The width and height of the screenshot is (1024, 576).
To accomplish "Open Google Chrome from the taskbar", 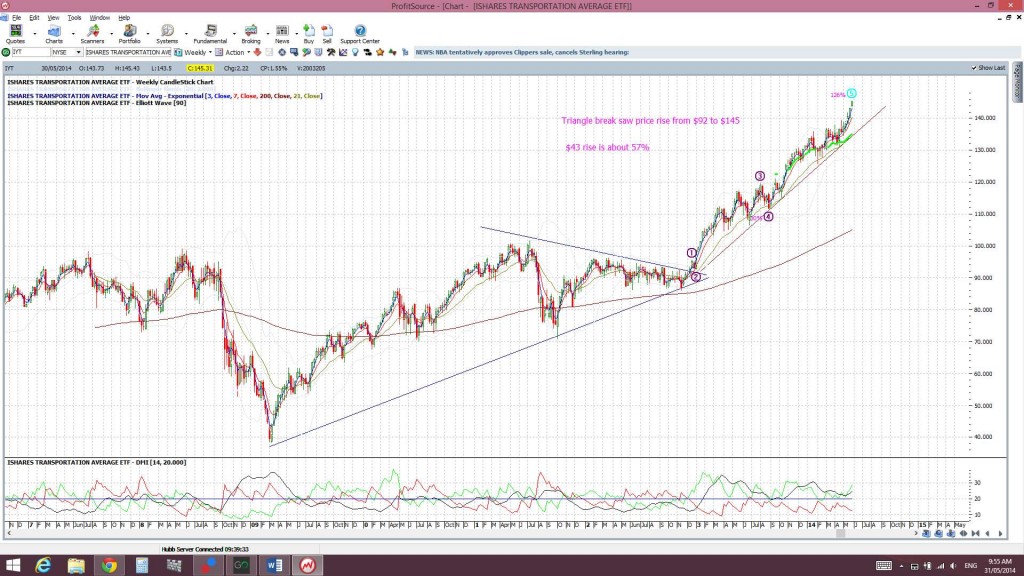I will (109, 565).
